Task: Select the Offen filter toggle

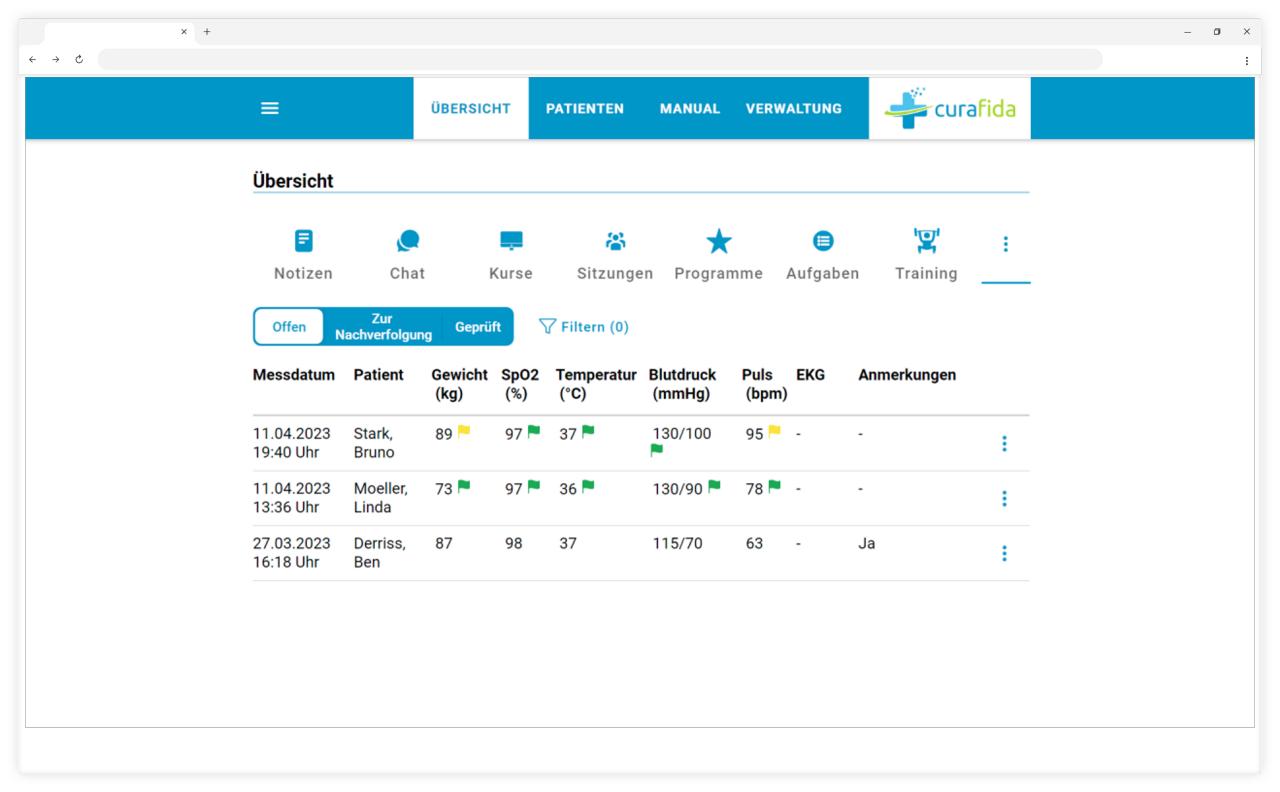Action: (x=289, y=327)
